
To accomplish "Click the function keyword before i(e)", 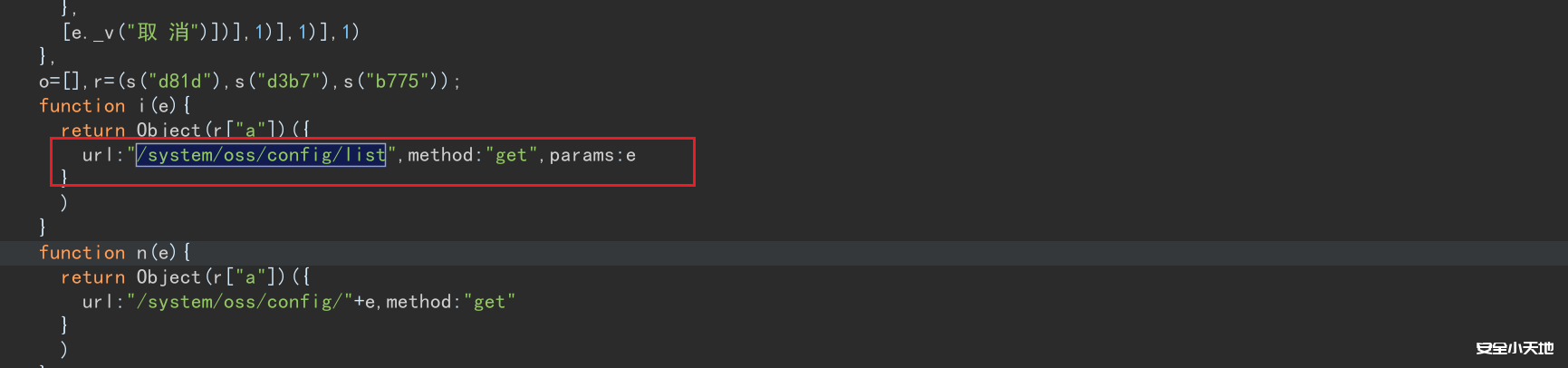I will pyautogui.click(x=82, y=106).
